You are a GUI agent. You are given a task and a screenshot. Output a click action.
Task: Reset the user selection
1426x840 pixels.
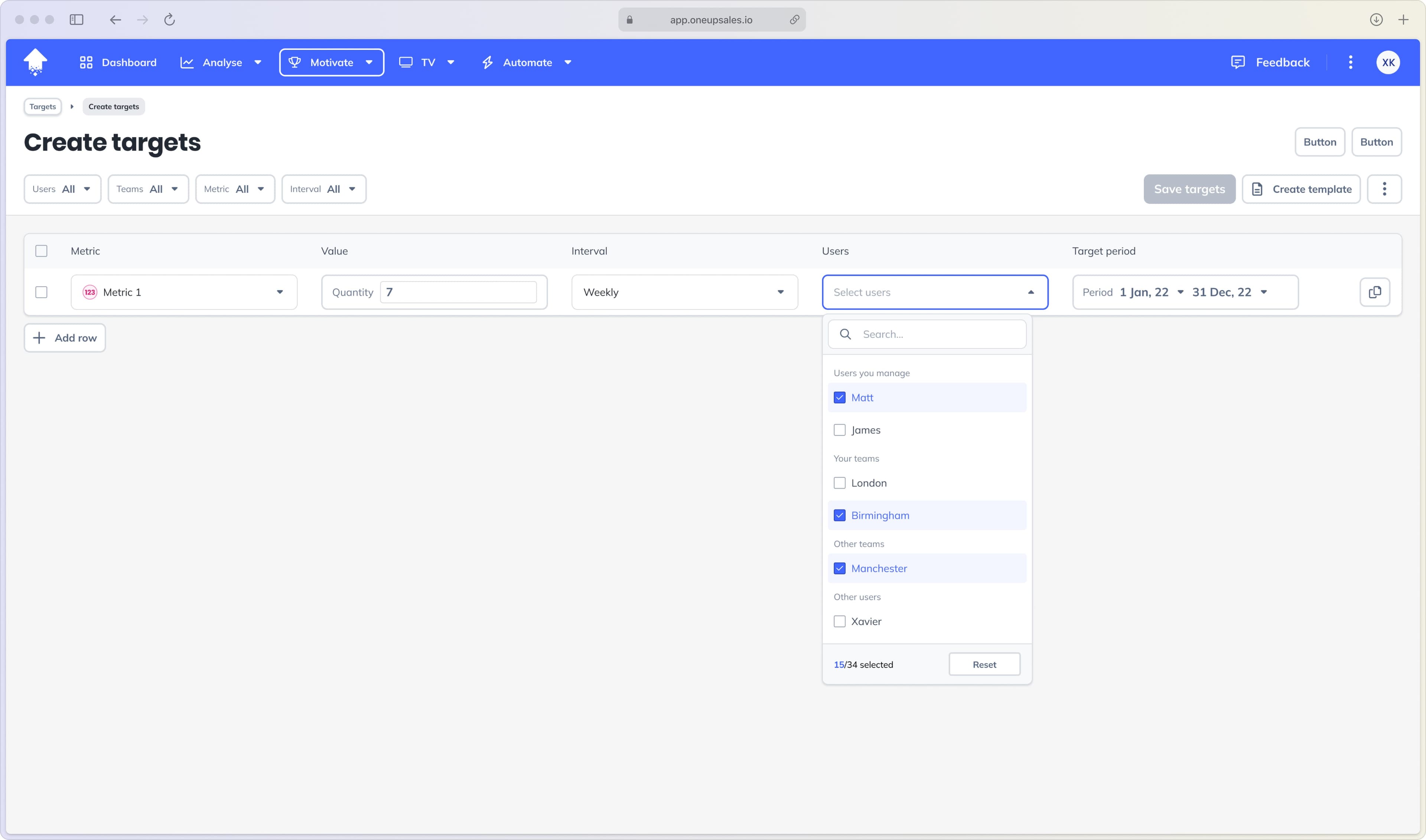click(x=984, y=664)
